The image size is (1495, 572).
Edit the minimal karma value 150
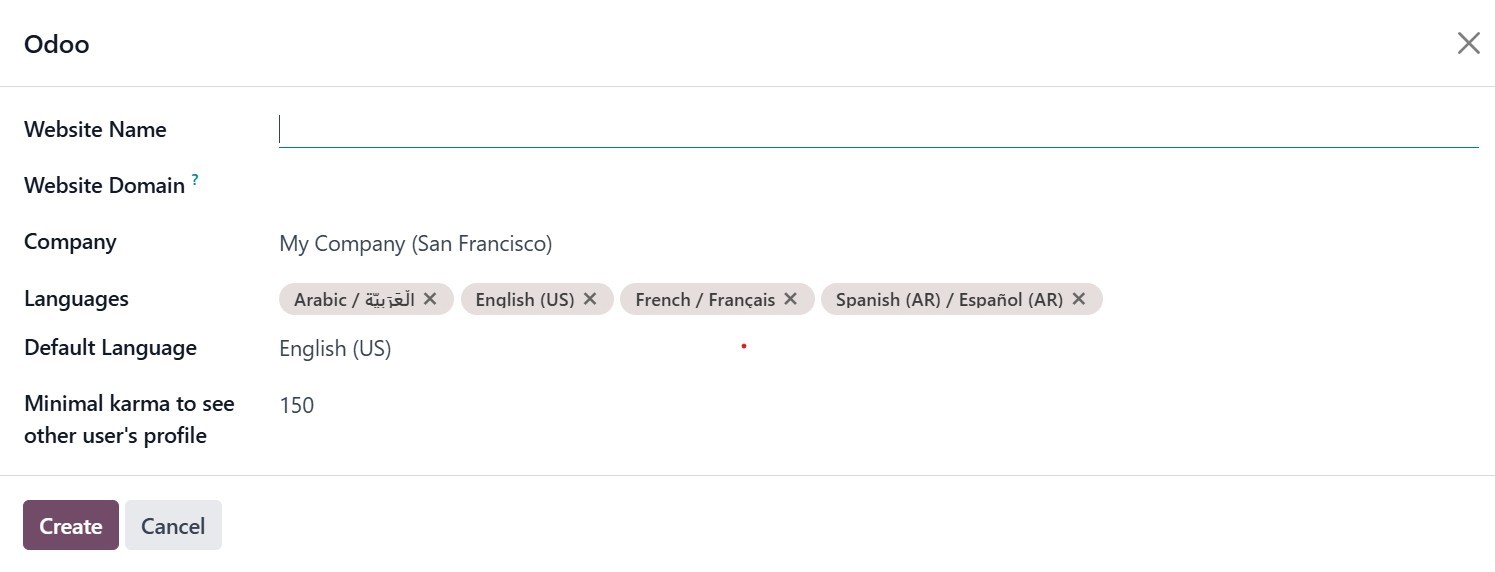pos(297,405)
